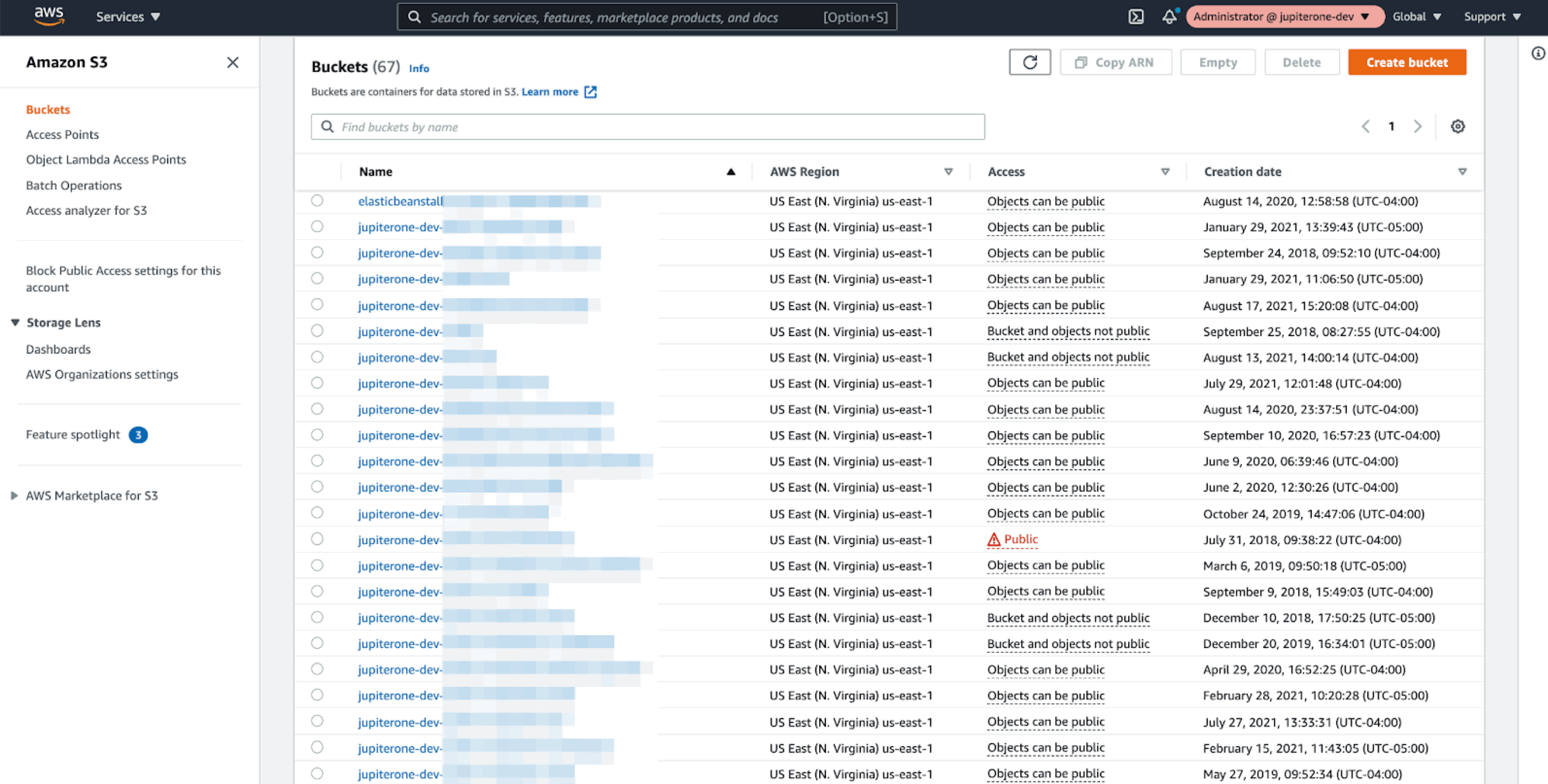Expand AWS Marketplace for S3 section

pos(15,495)
